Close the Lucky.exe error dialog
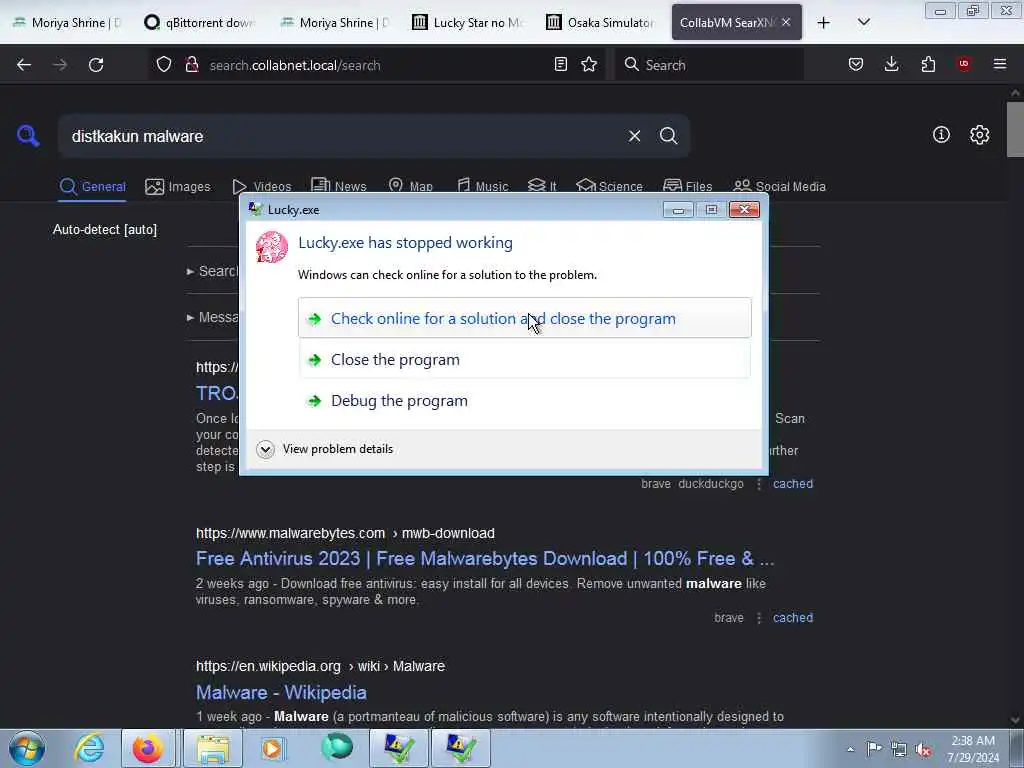The width and height of the screenshot is (1024, 768). point(744,210)
